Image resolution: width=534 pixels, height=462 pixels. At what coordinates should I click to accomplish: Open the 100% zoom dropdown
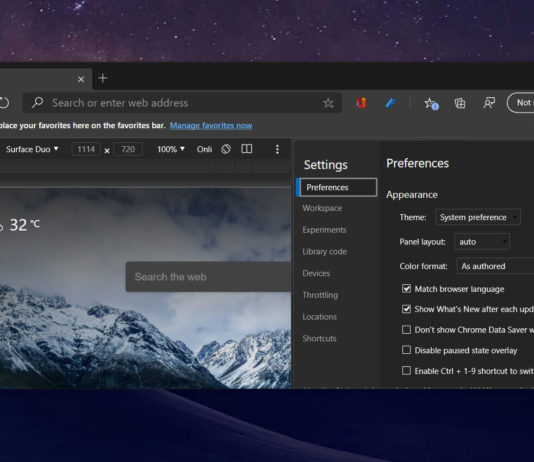[171, 149]
